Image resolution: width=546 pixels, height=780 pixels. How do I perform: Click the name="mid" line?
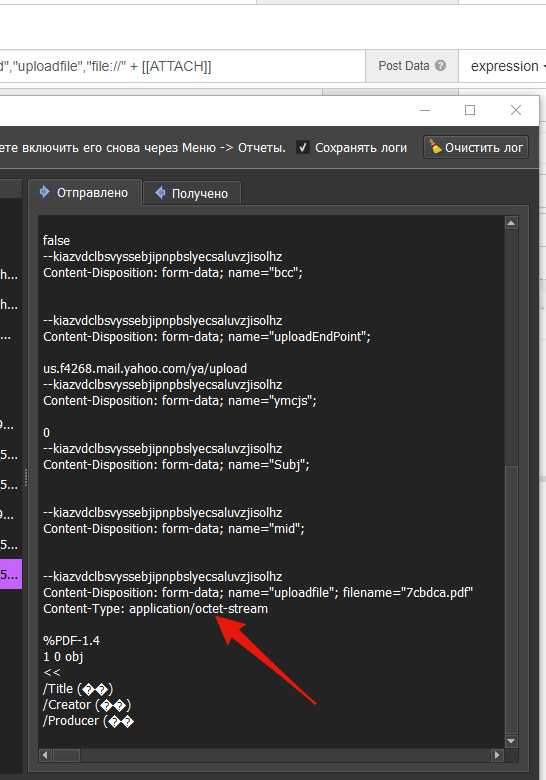click(x=174, y=529)
